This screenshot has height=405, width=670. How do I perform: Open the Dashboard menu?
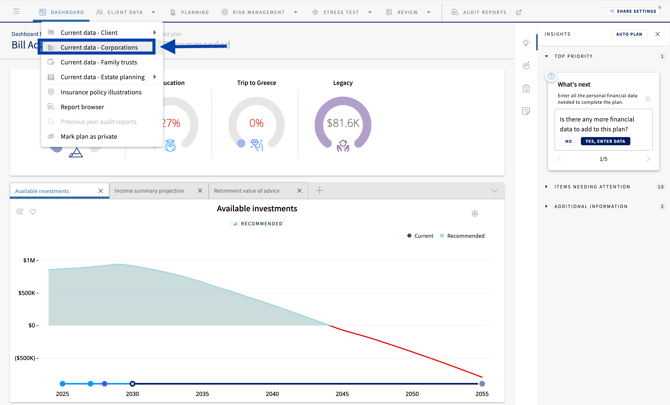pyautogui.click(x=62, y=12)
